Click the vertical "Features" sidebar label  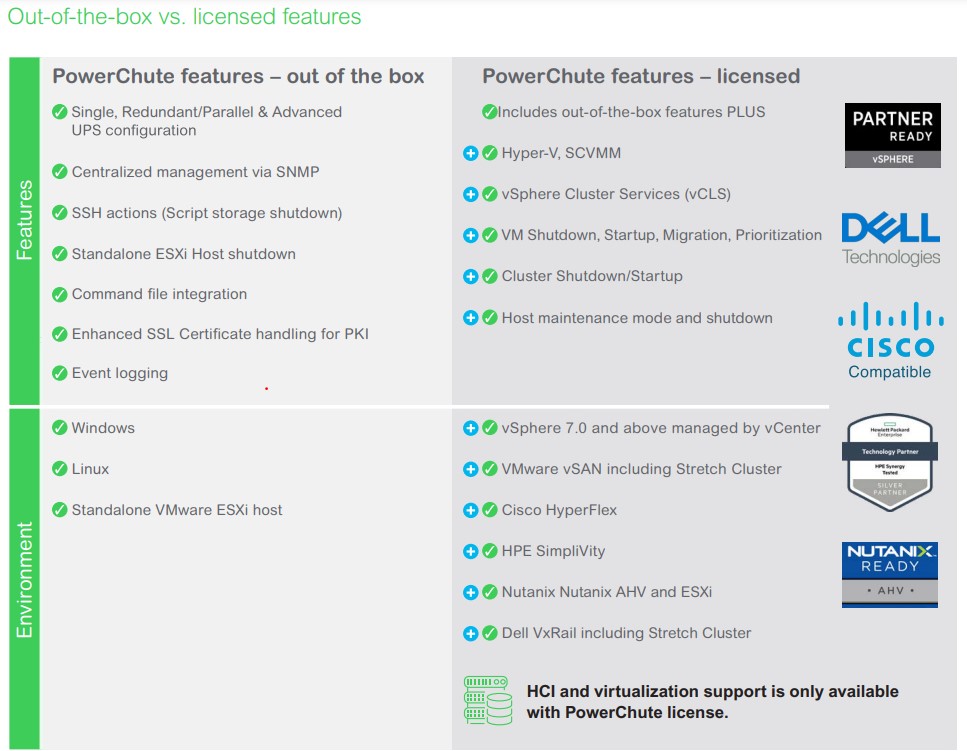point(24,220)
